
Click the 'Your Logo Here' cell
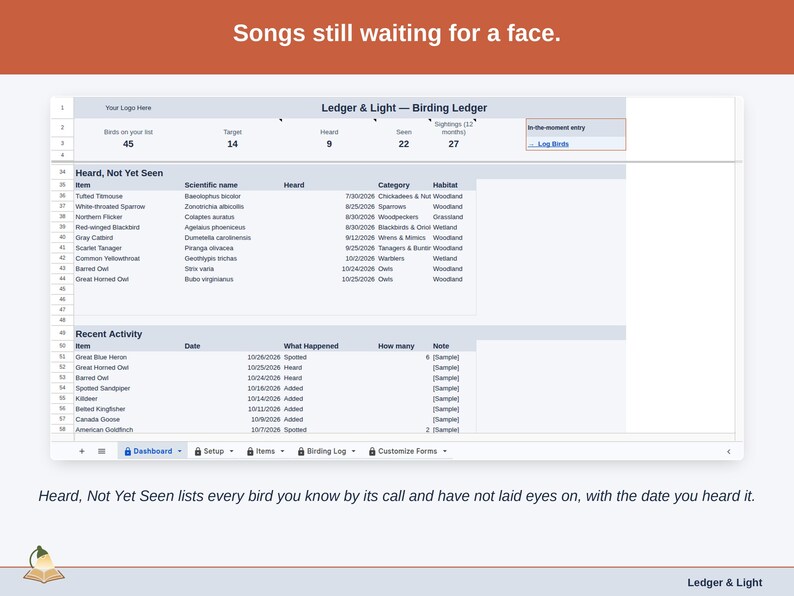tap(128, 108)
